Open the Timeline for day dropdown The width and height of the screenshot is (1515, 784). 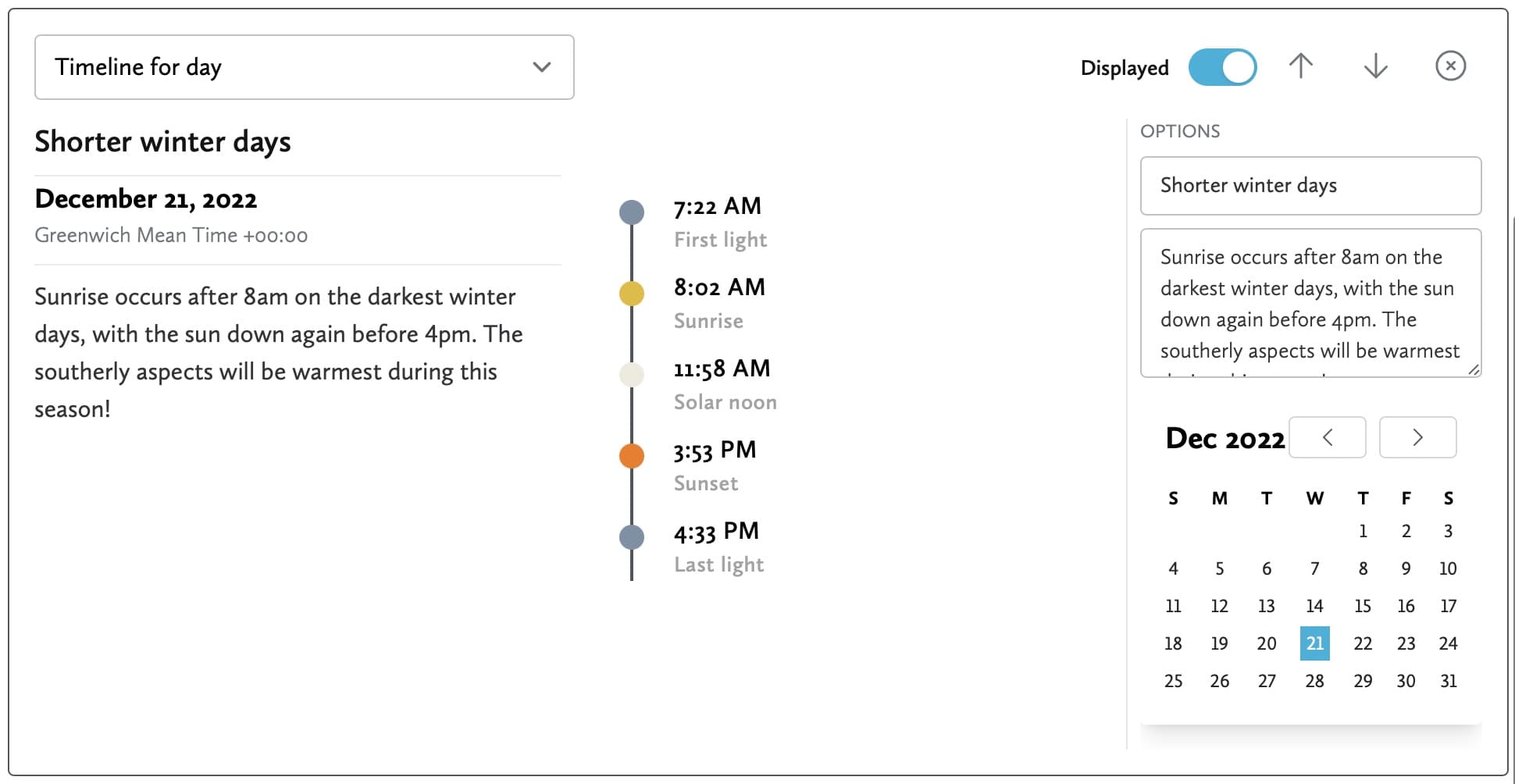pos(305,67)
